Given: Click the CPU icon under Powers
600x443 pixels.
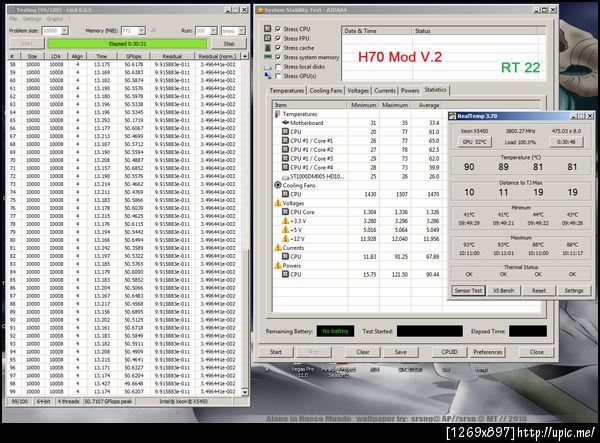Looking at the screenshot, I should click(285, 274).
